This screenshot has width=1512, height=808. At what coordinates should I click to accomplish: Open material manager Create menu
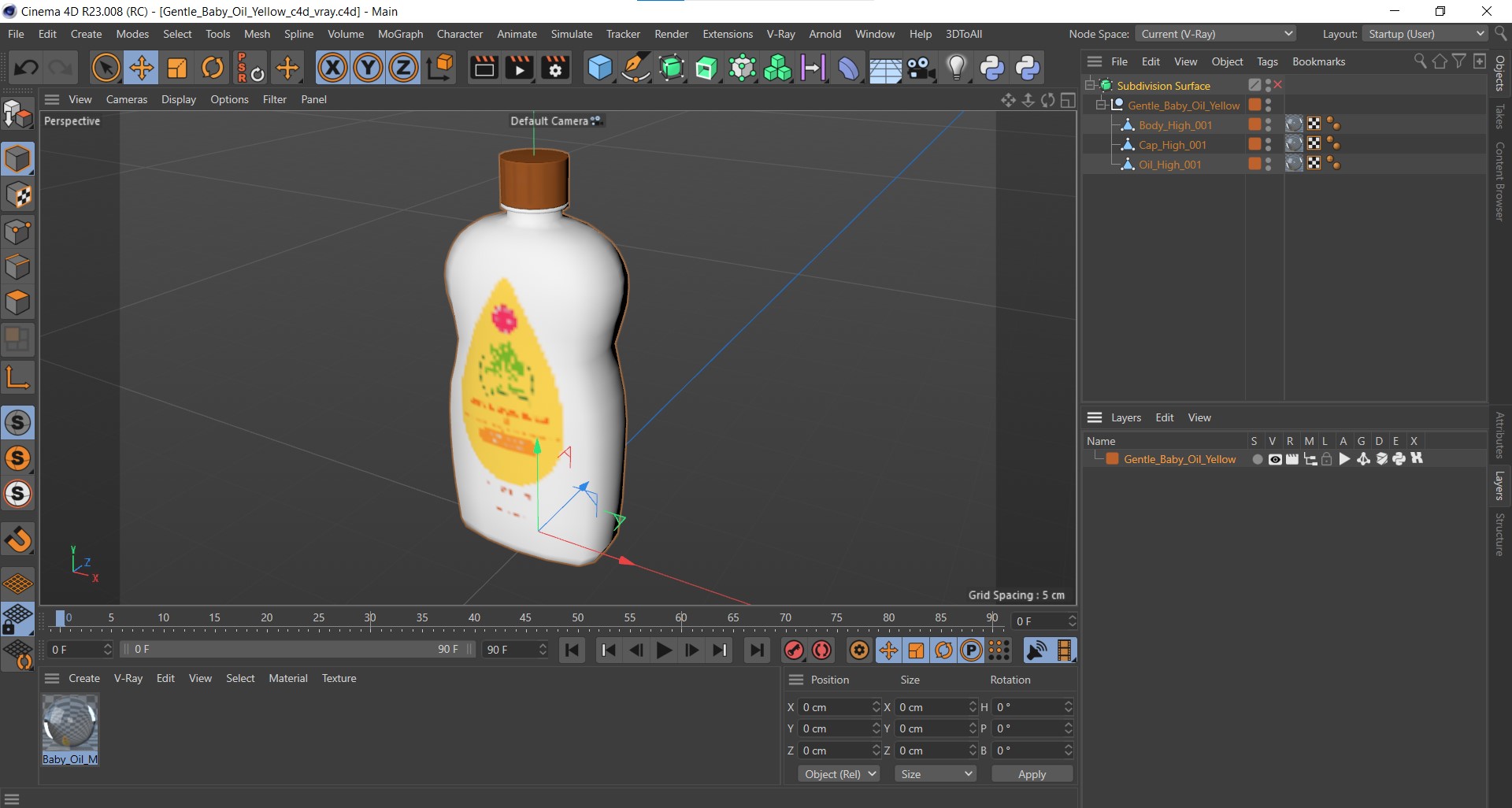[84, 678]
